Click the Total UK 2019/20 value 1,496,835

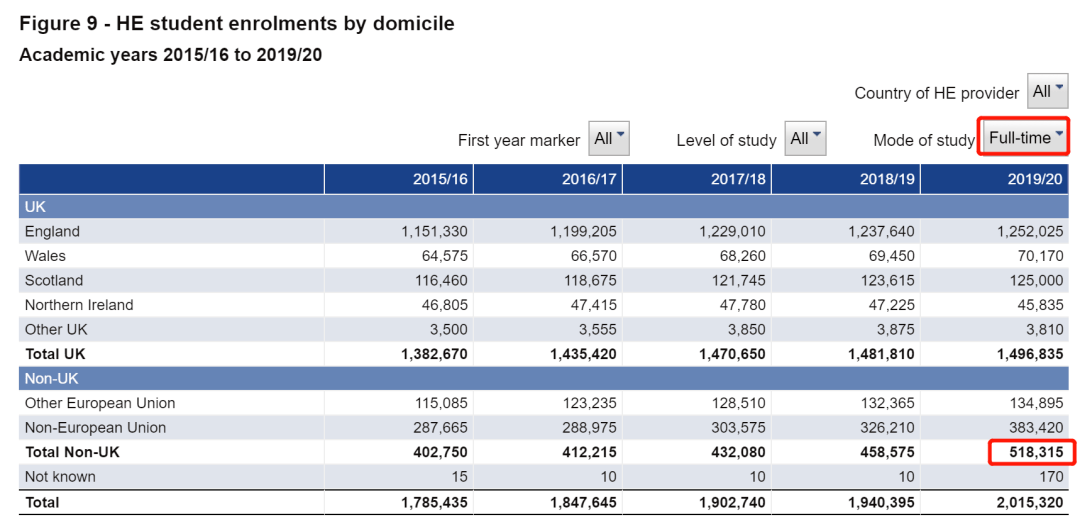1030,354
